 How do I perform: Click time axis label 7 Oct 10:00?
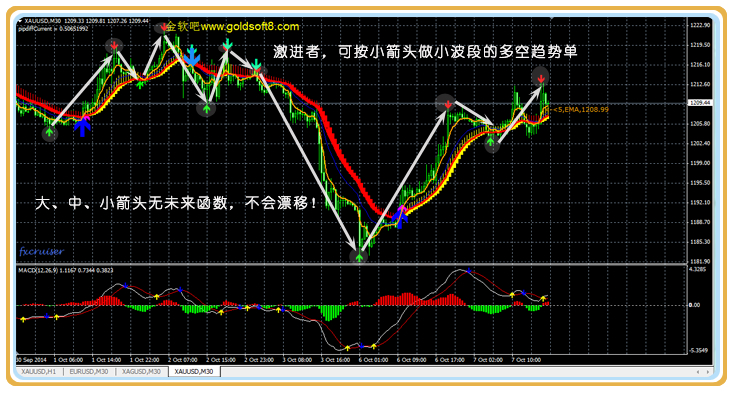tap(526, 360)
